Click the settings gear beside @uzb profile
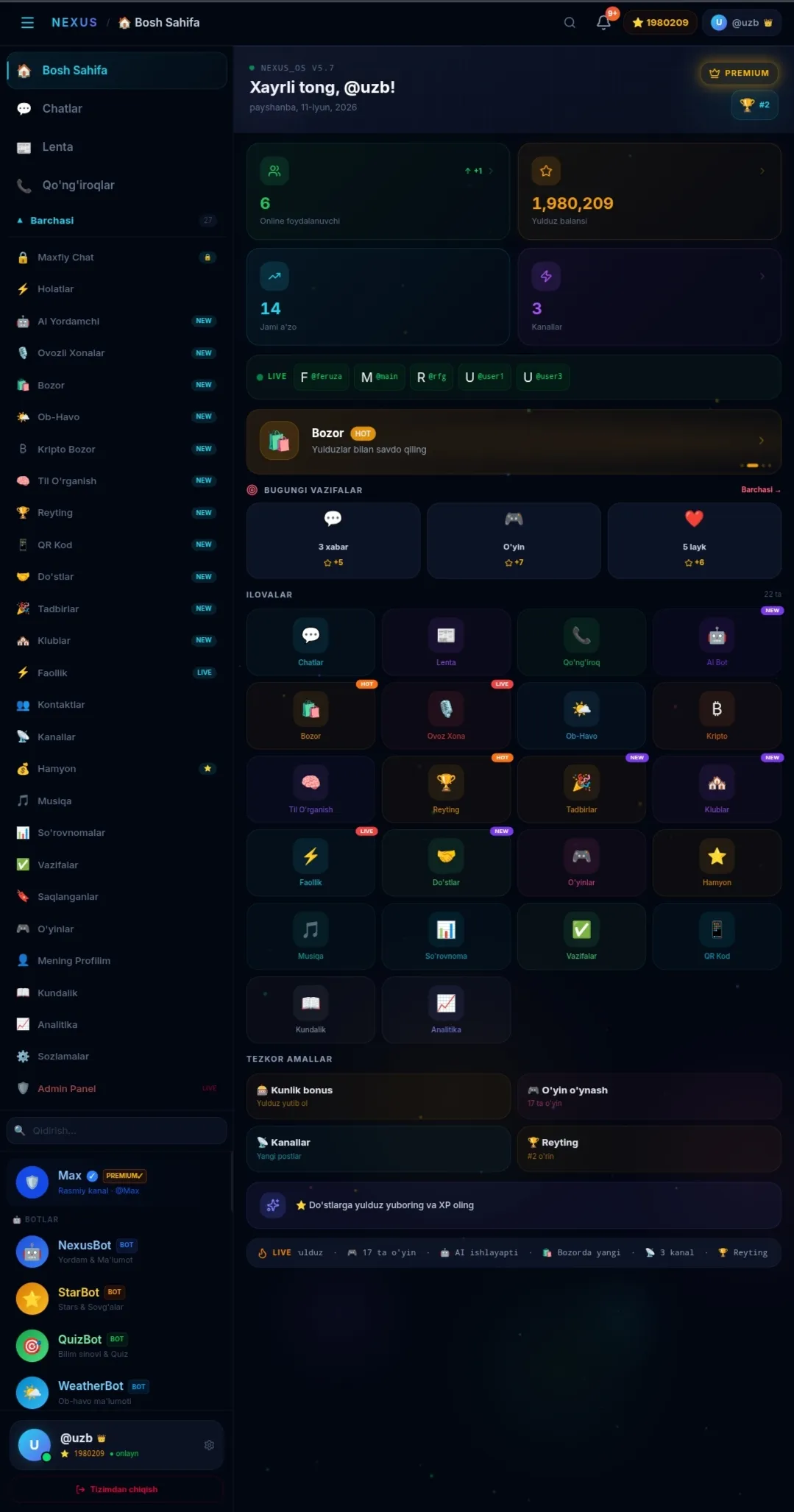The height and width of the screenshot is (1512, 794). click(x=209, y=1445)
